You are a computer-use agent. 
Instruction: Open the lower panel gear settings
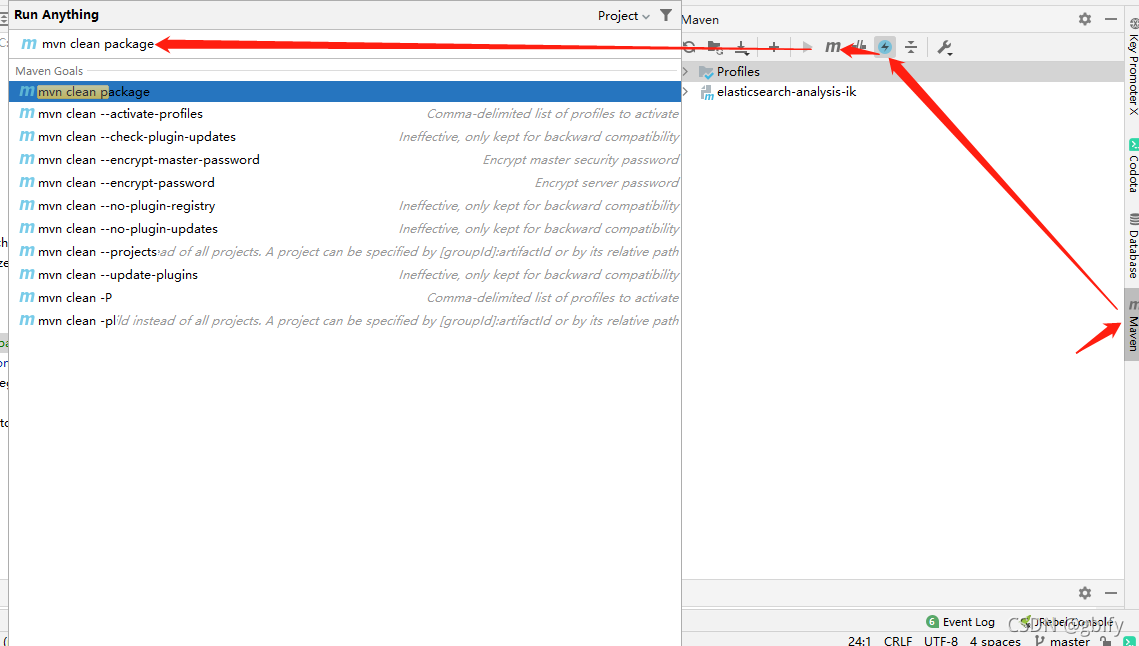tap(1085, 593)
